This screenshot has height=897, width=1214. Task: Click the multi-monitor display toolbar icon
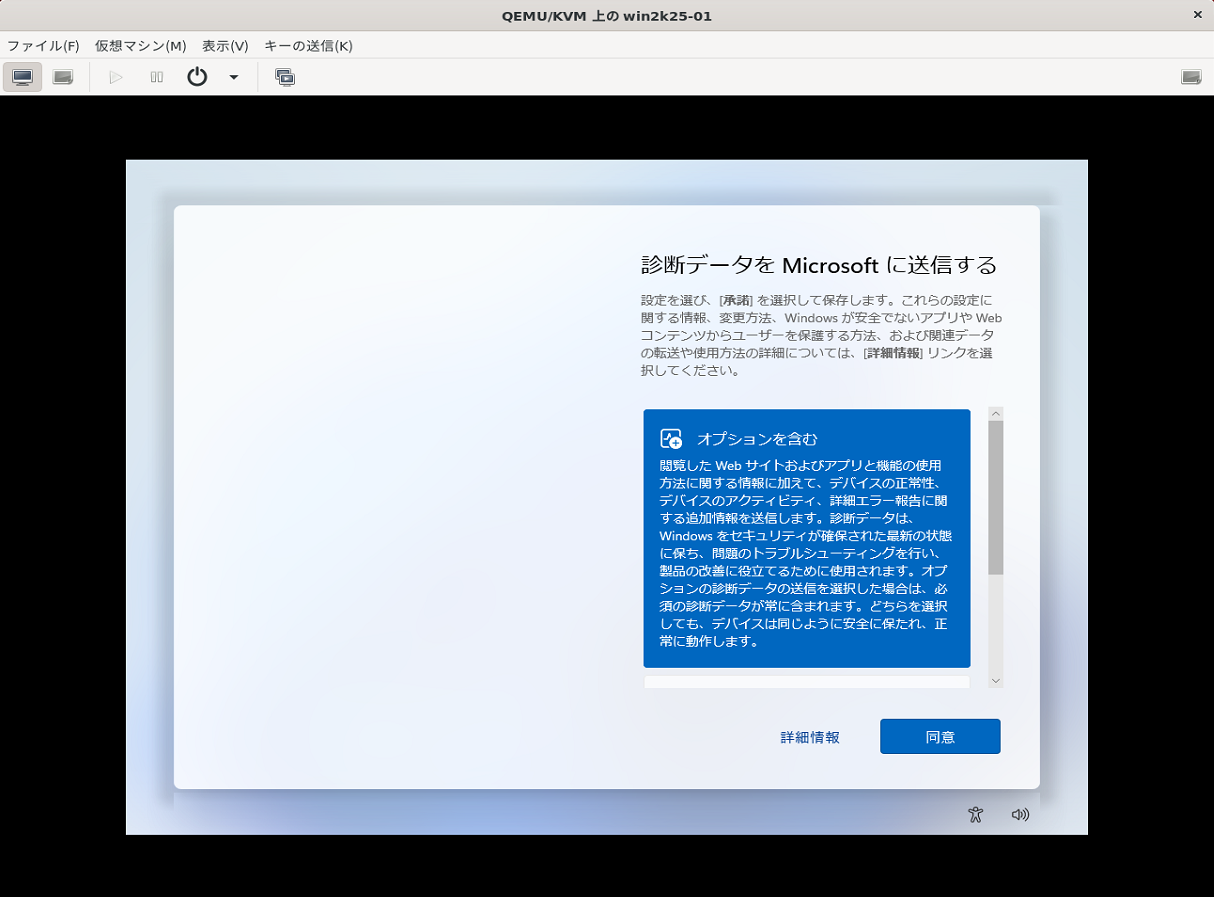coord(285,76)
